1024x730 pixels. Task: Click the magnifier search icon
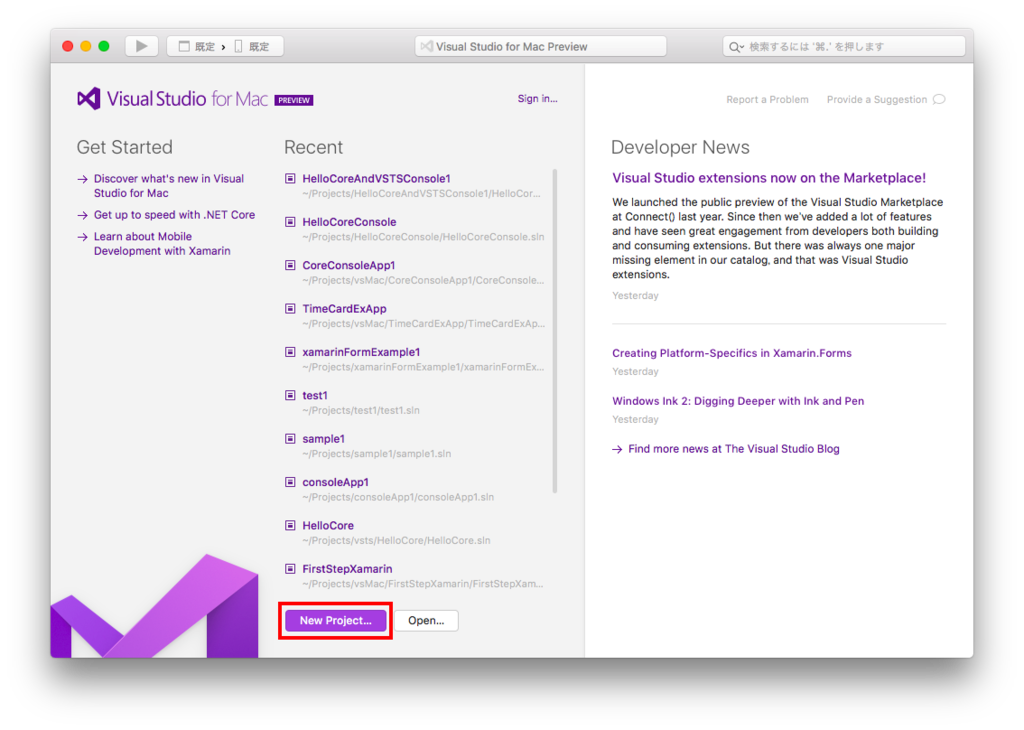pos(735,46)
